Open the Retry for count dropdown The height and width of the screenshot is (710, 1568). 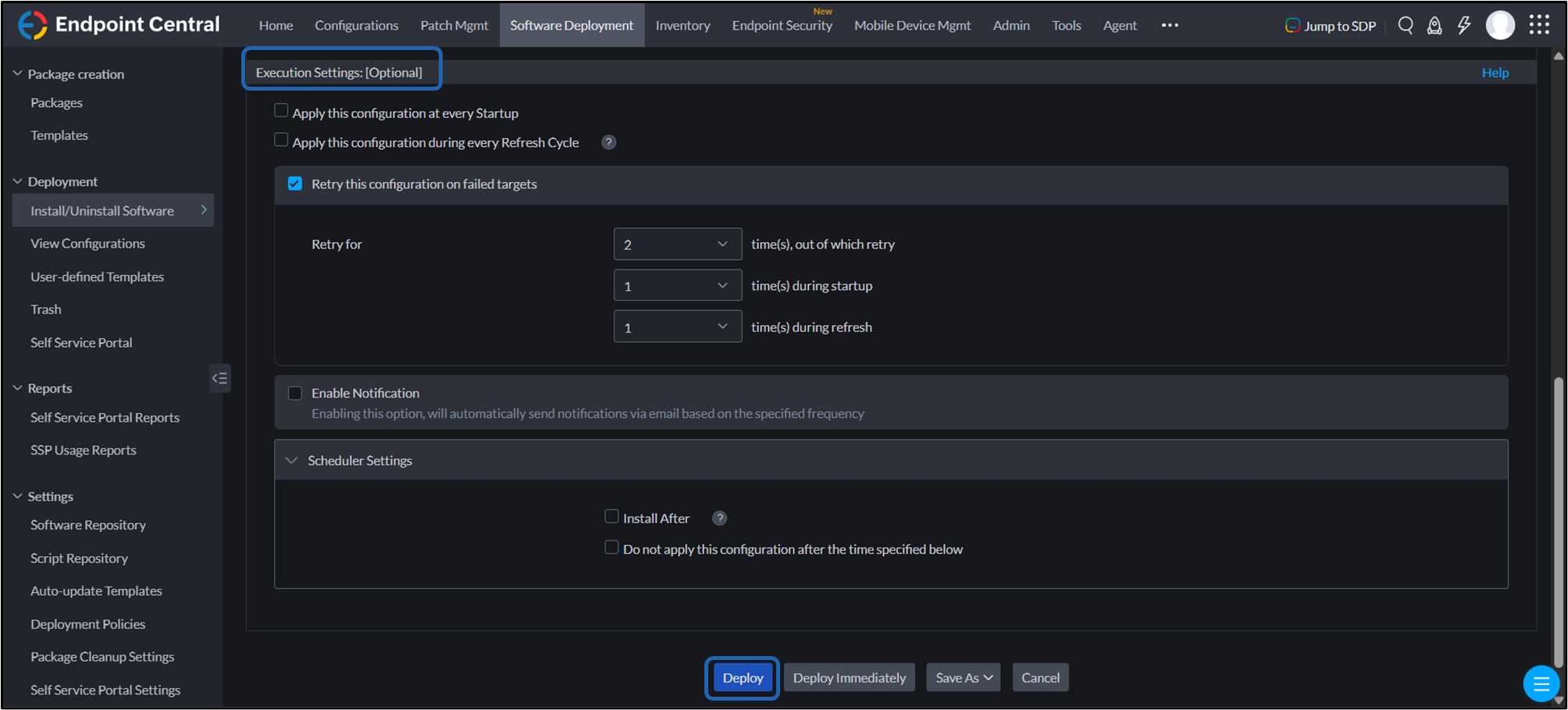[x=678, y=244]
